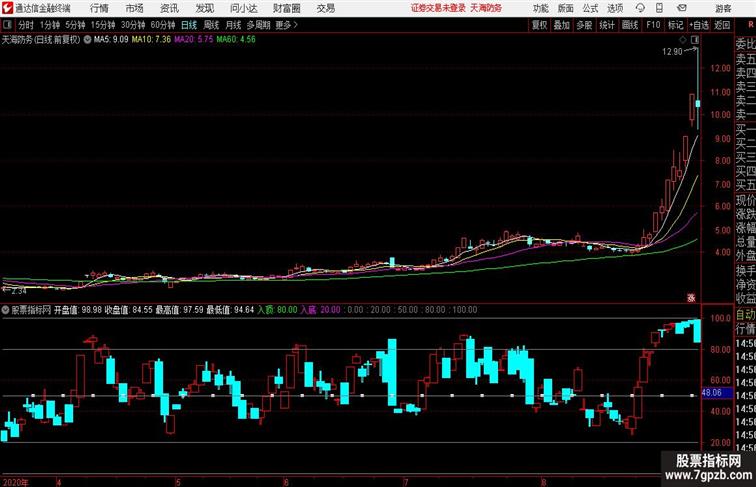Open the 资讯 menu

[169, 8]
